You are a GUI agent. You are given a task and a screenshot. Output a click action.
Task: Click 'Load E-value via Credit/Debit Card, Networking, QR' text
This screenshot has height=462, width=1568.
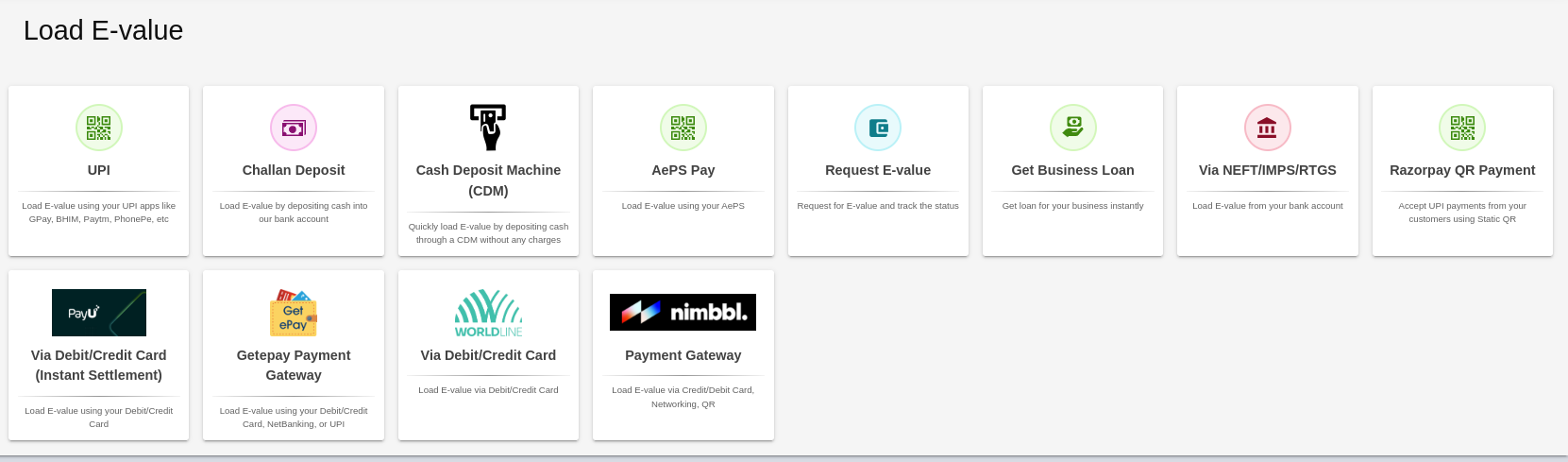pos(683,397)
